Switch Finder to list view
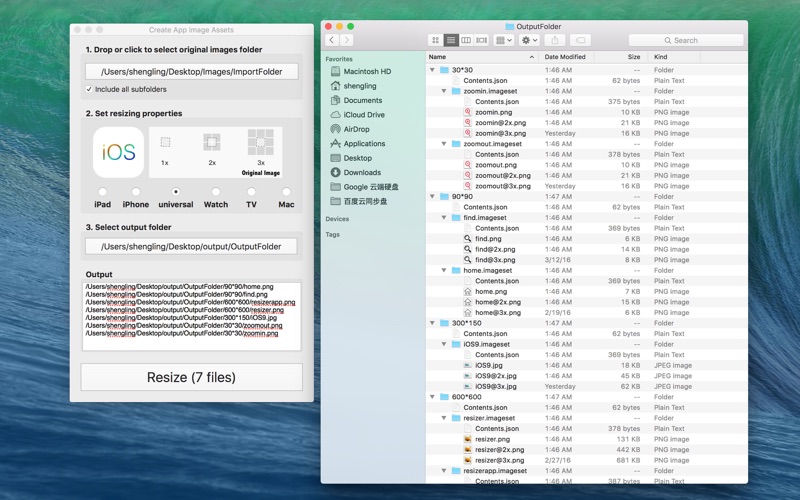 pos(451,40)
